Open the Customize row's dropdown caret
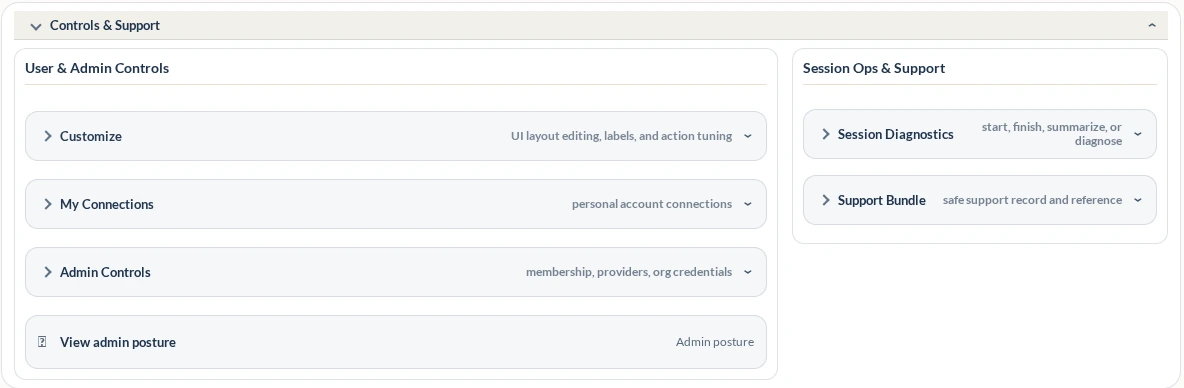Viewport: 1184px width, 388px height. (748, 137)
